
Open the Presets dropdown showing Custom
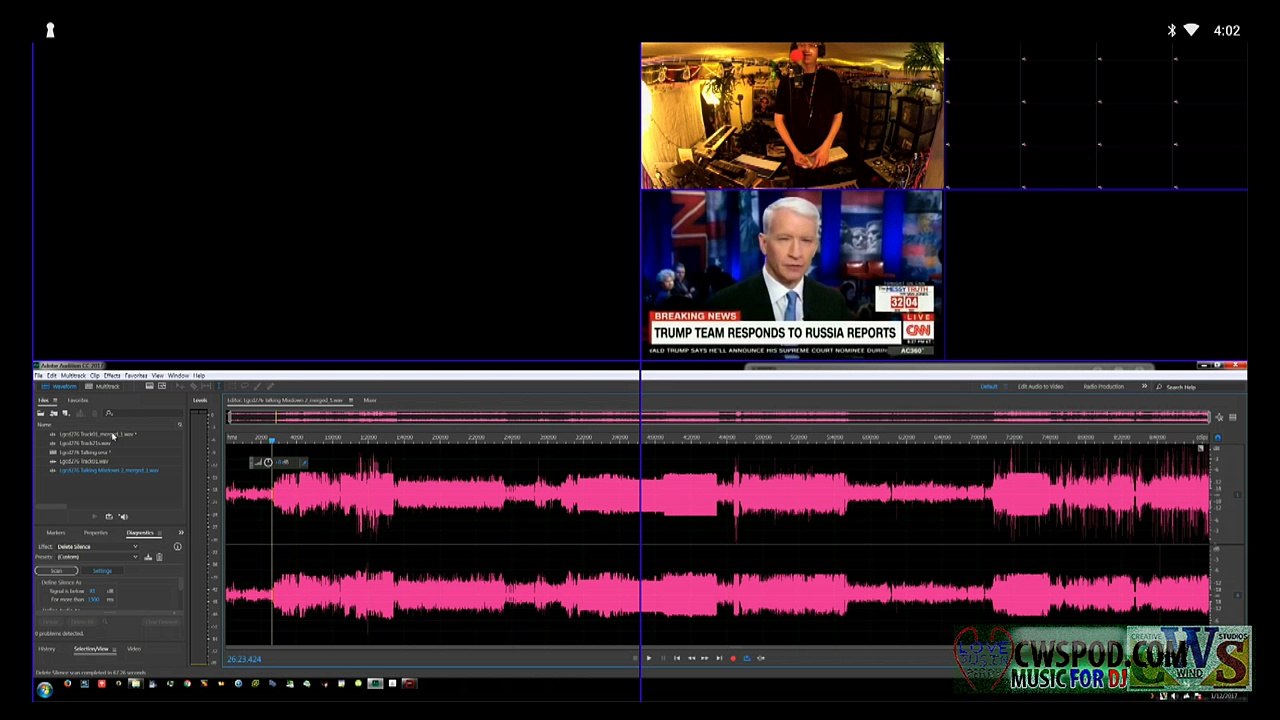pos(97,557)
